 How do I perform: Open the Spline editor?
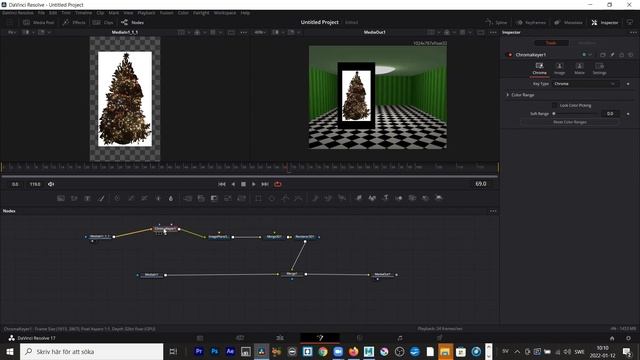pos(496,22)
